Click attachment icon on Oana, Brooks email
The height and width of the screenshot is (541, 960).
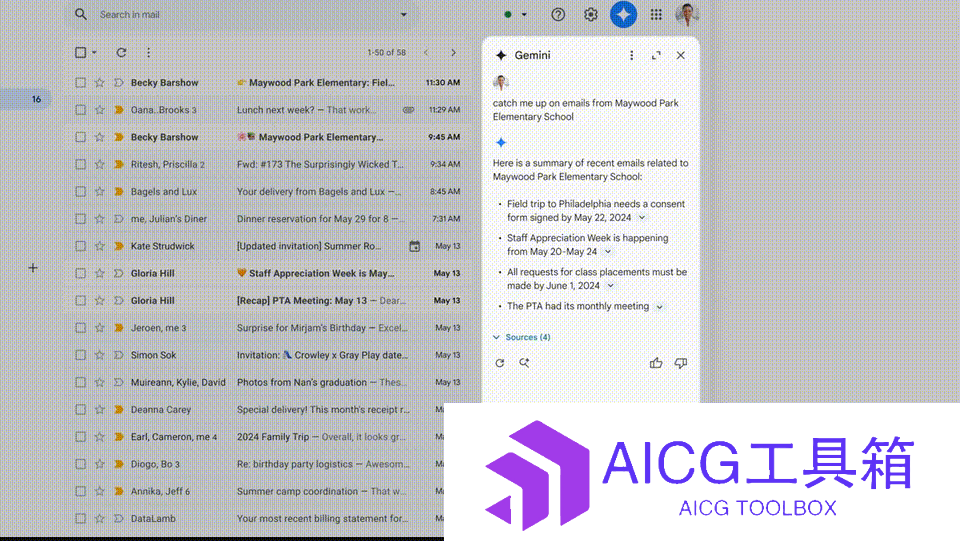(x=408, y=110)
